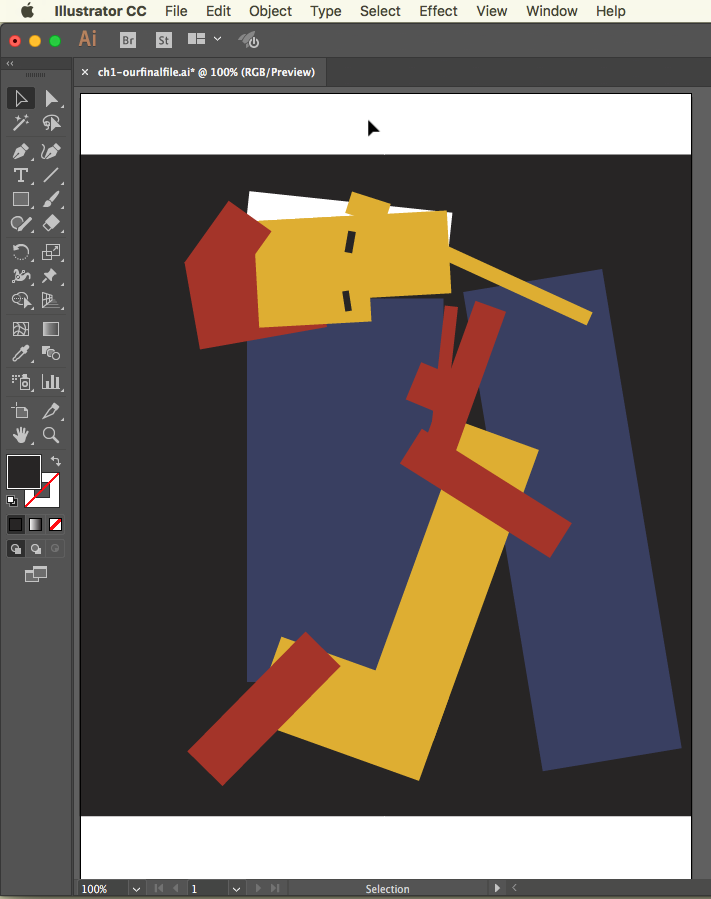Screen dimensions: 711x899
Task: Activate the Zoom tool magnifier
Action: [51, 435]
